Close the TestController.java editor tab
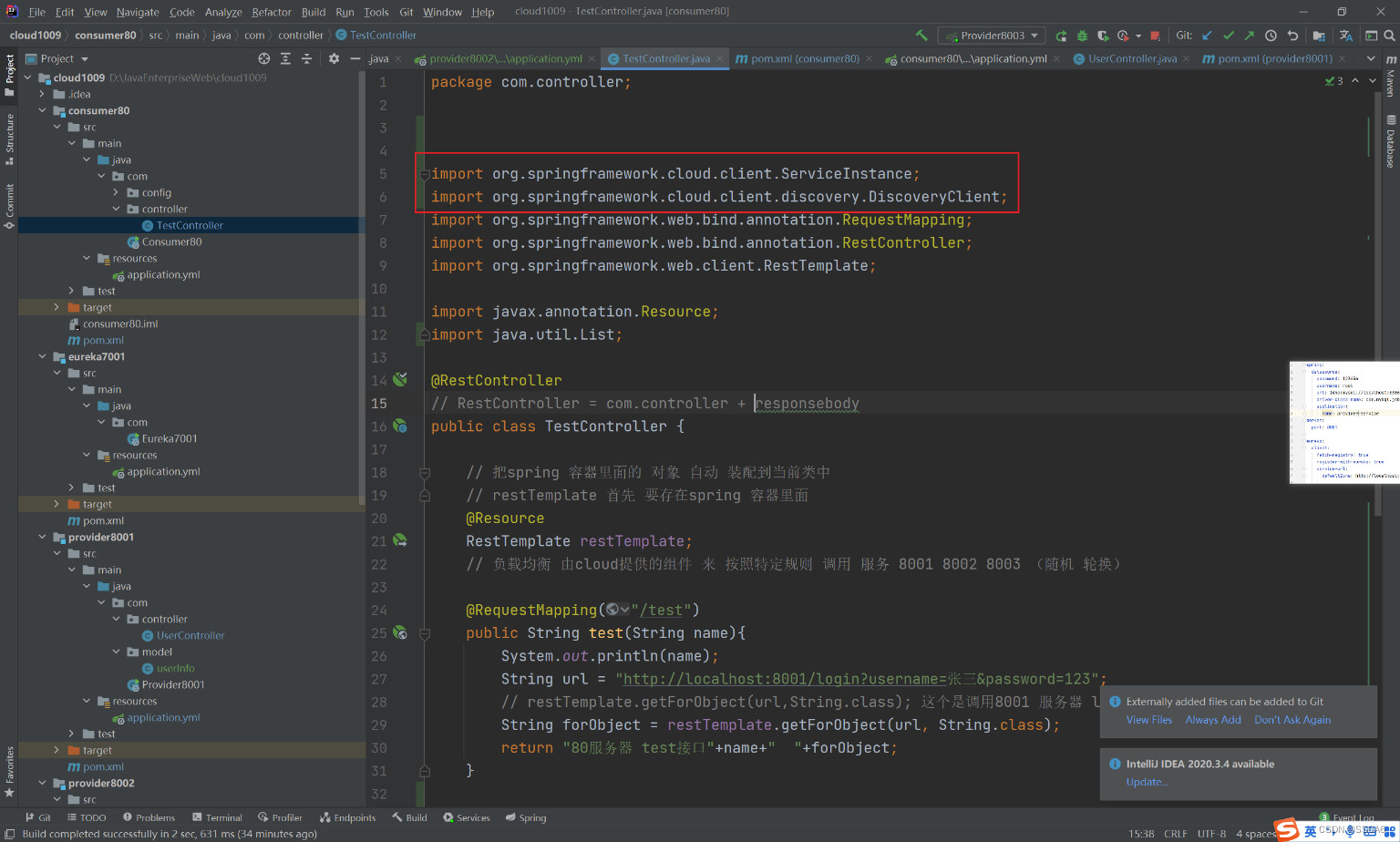 pos(719,58)
